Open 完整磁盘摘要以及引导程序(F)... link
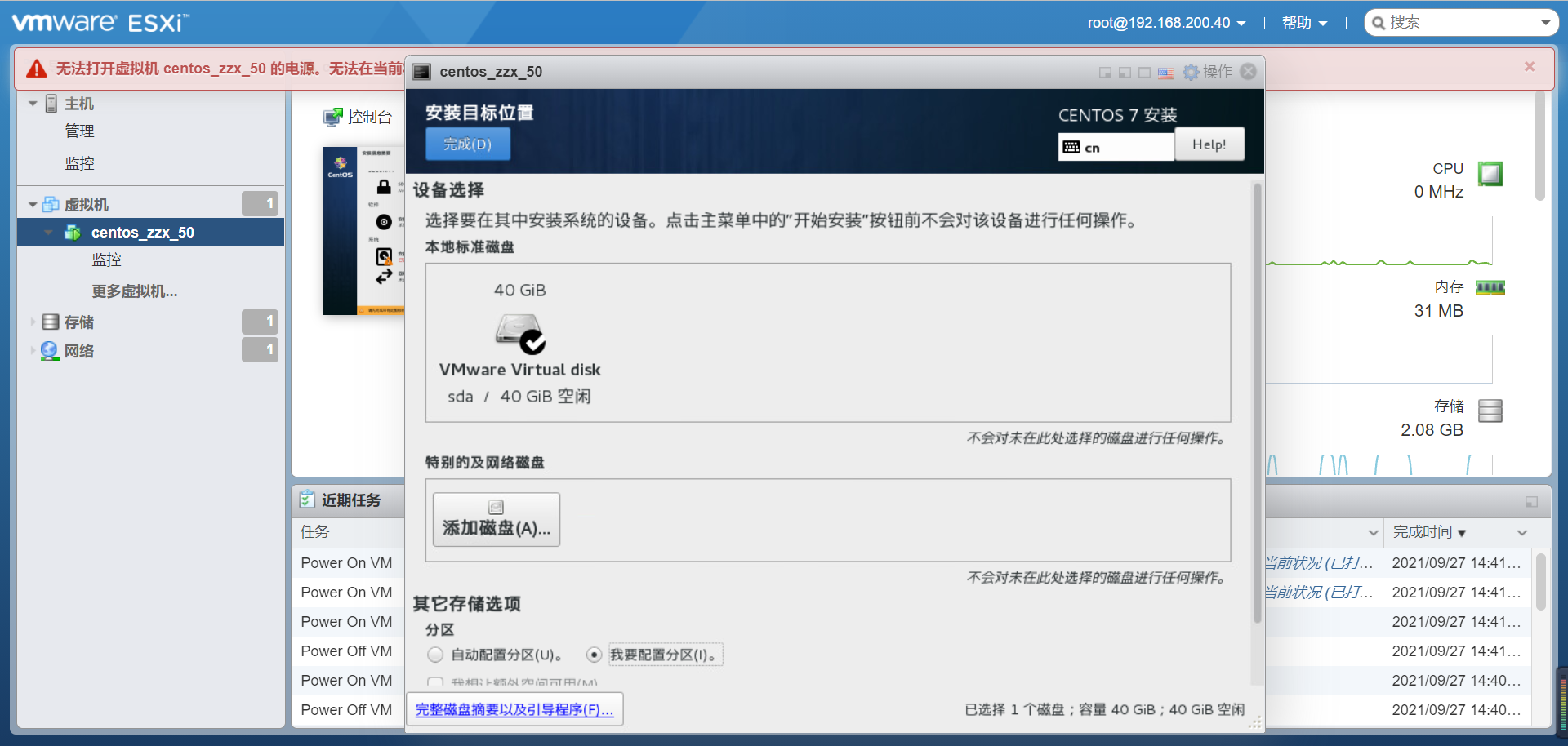The height and width of the screenshot is (746, 1568). point(514,709)
